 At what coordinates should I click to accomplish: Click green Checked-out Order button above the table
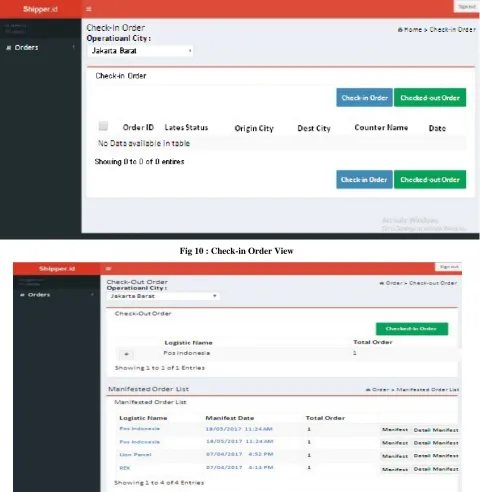click(x=430, y=98)
